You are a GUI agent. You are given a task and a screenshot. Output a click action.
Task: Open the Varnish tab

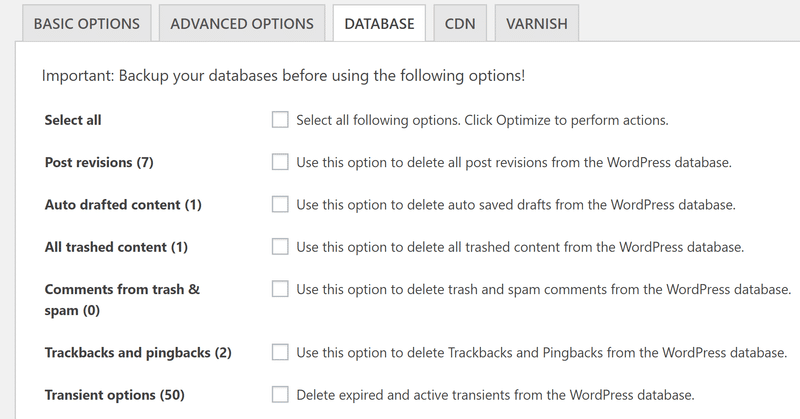(x=536, y=23)
